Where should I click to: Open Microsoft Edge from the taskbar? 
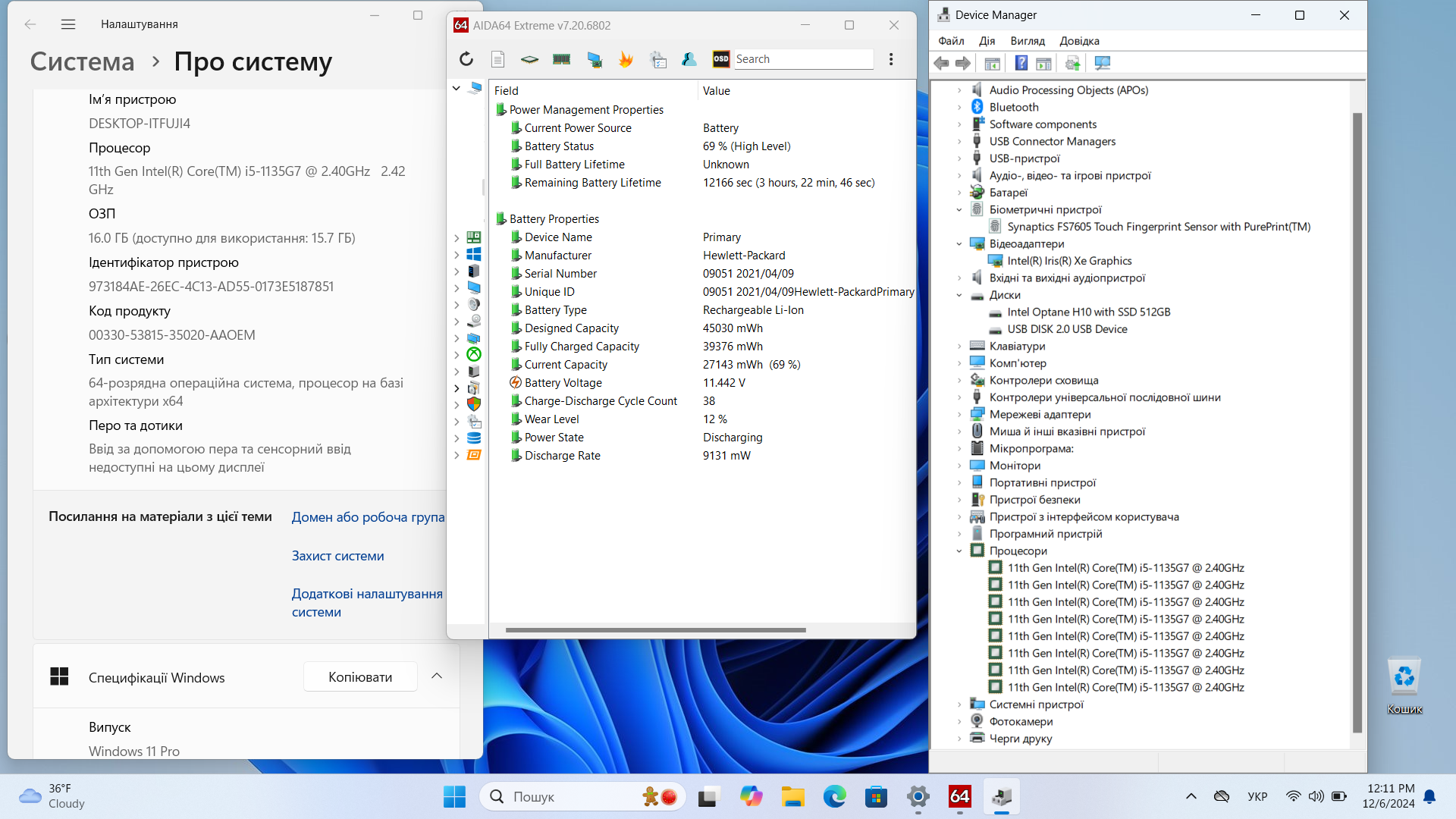(x=834, y=796)
